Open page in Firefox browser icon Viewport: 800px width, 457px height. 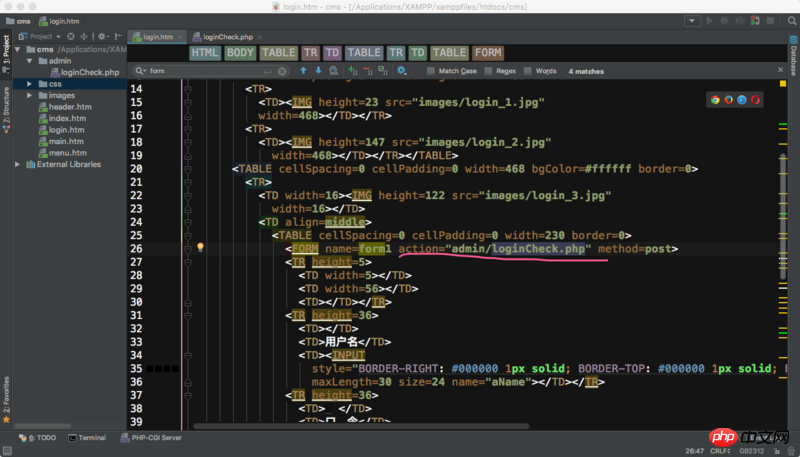click(x=728, y=99)
